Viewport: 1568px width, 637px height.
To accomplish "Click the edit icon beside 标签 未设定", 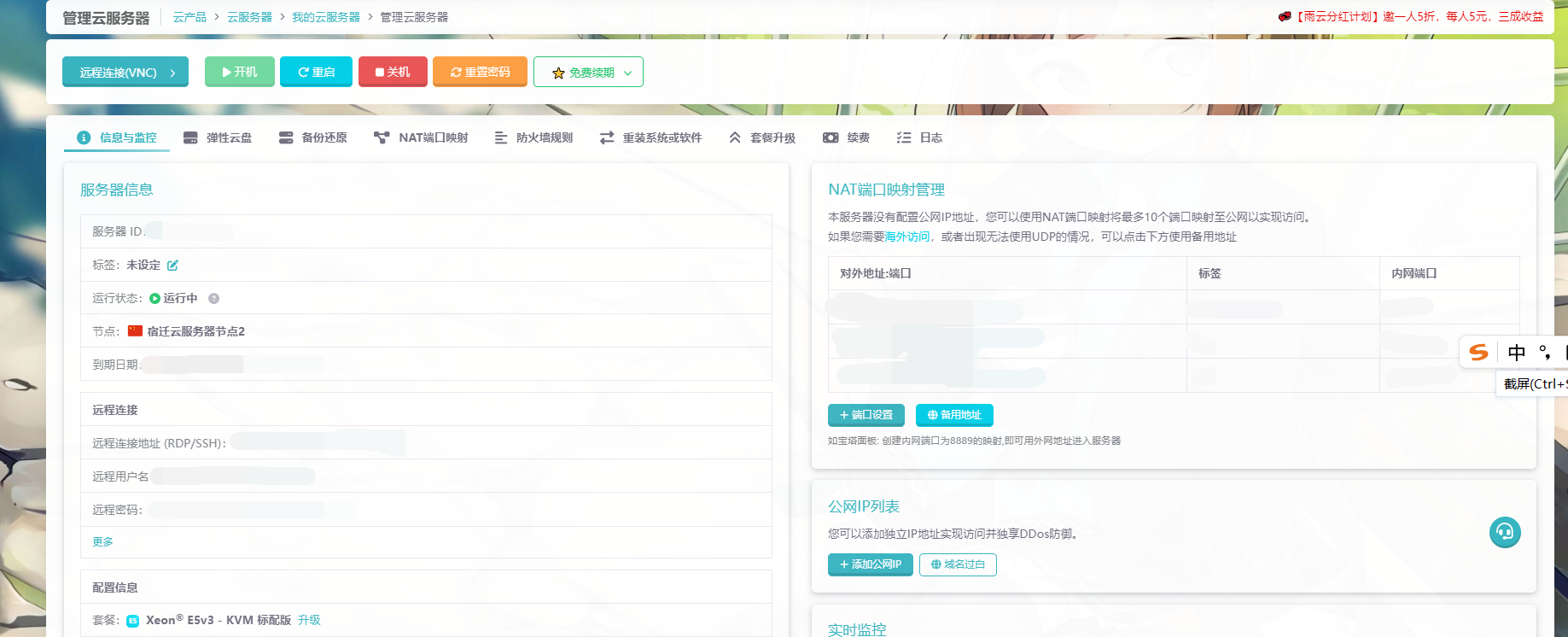I will tap(172, 266).
